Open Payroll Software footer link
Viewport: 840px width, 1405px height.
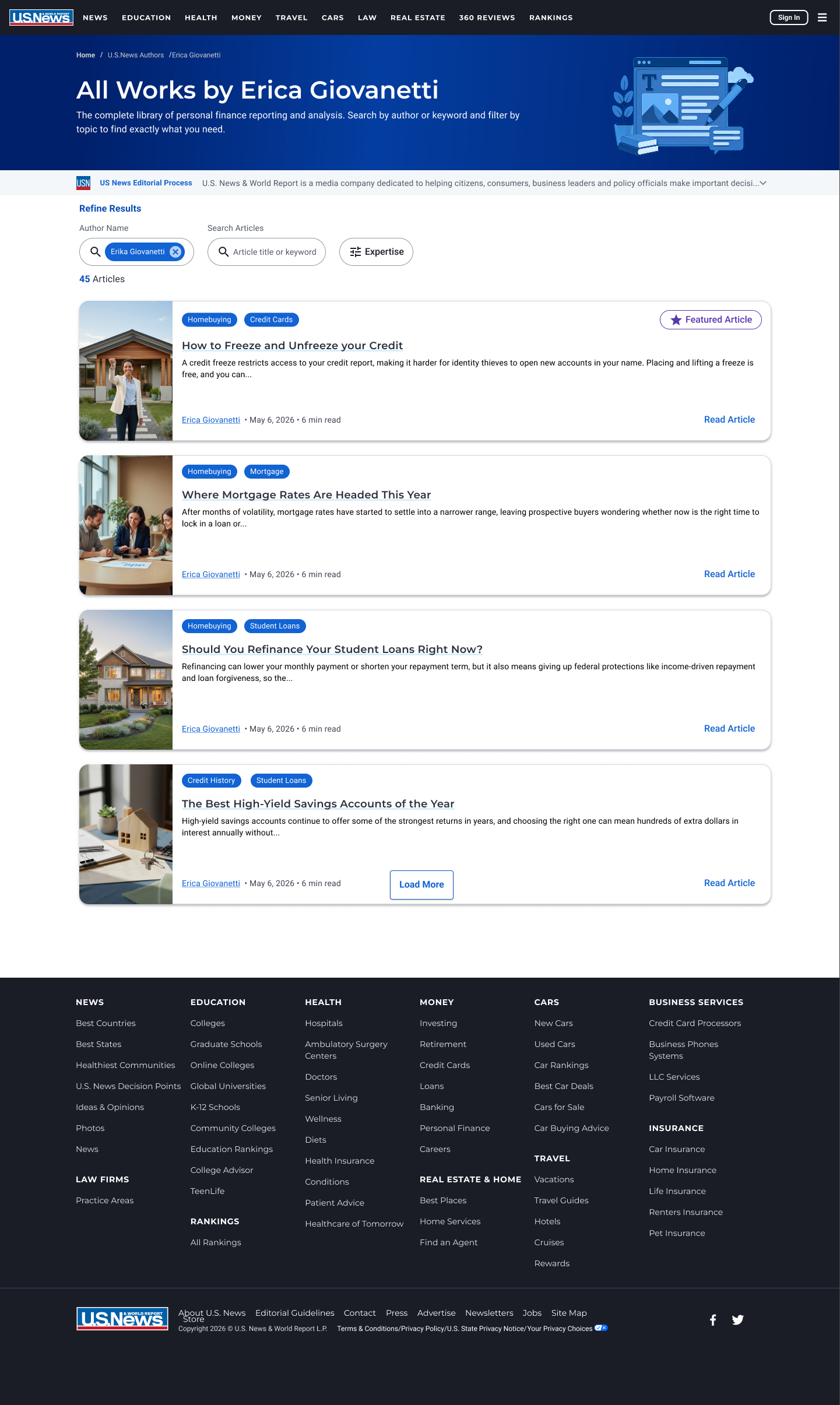(681, 1098)
